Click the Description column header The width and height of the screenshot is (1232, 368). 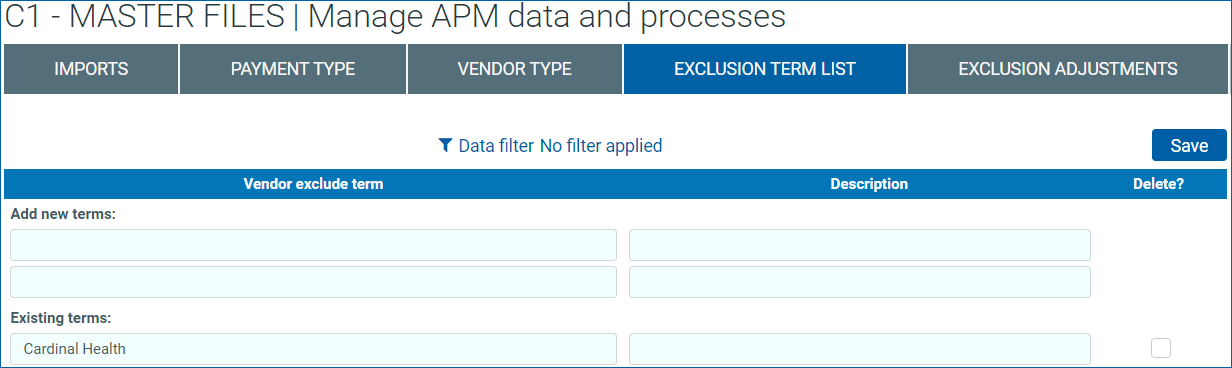pos(869,184)
